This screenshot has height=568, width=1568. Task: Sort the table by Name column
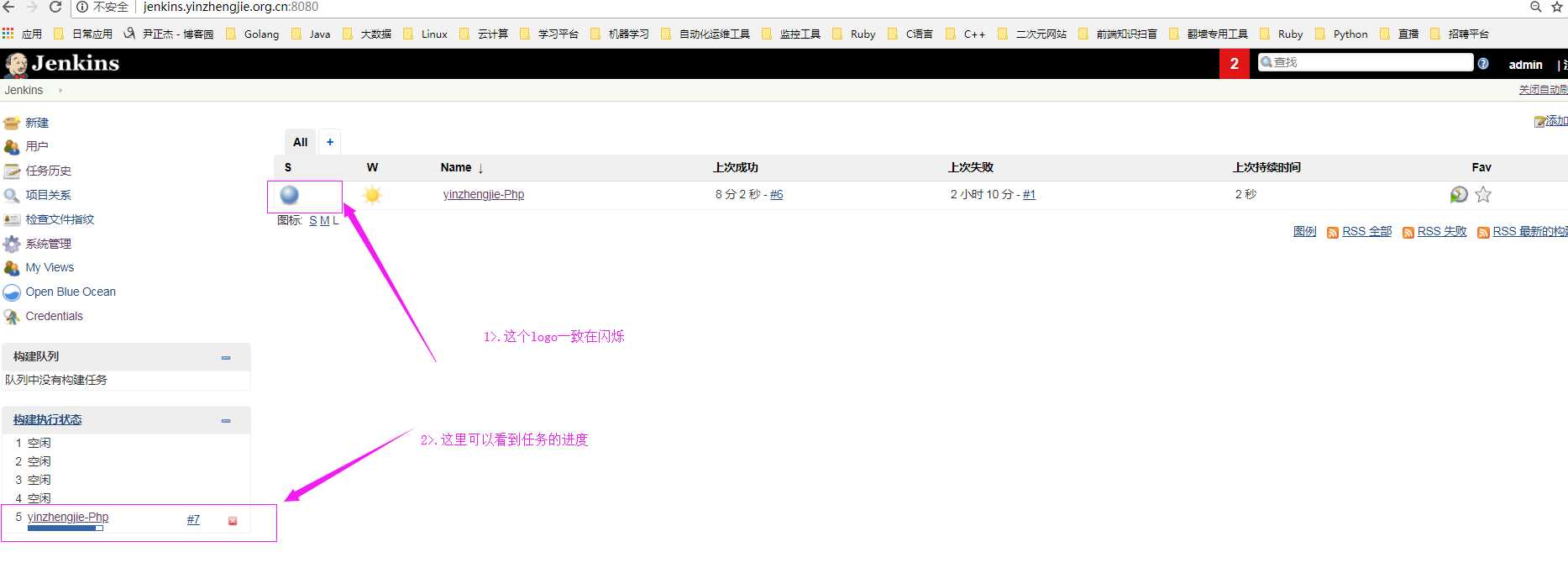(x=462, y=168)
